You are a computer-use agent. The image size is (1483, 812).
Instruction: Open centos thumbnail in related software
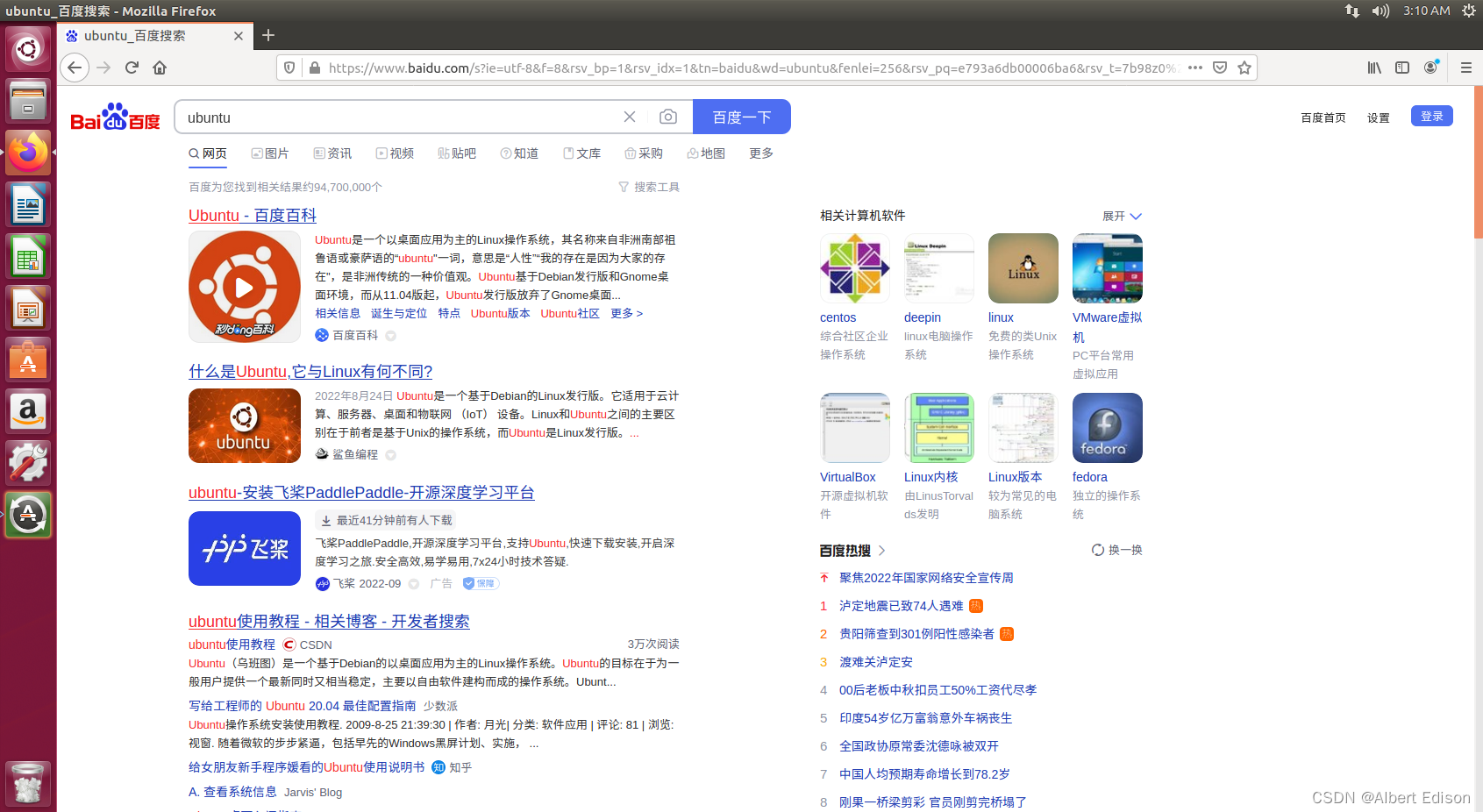(855, 268)
